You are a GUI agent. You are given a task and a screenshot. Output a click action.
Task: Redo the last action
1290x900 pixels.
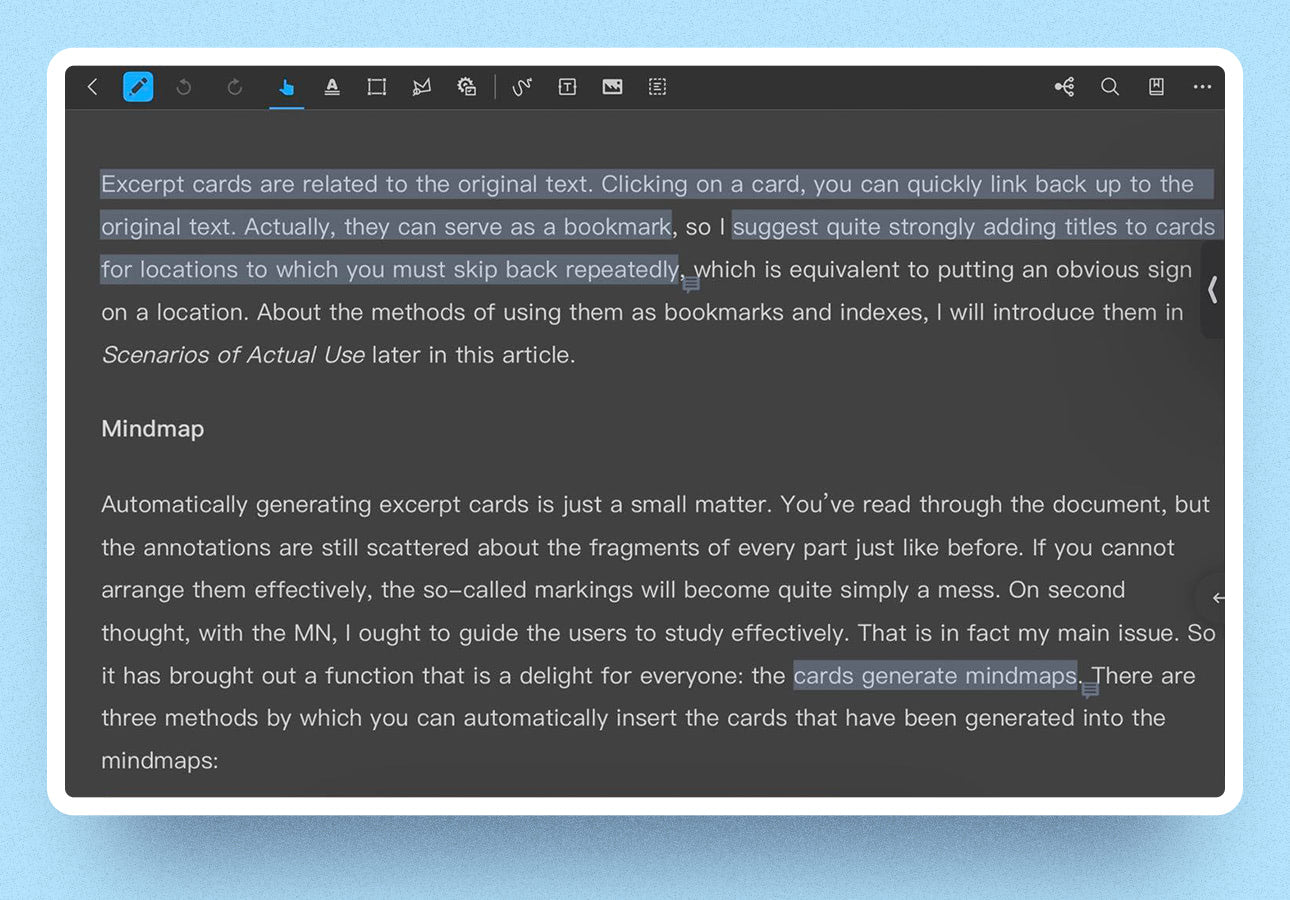tap(235, 87)
